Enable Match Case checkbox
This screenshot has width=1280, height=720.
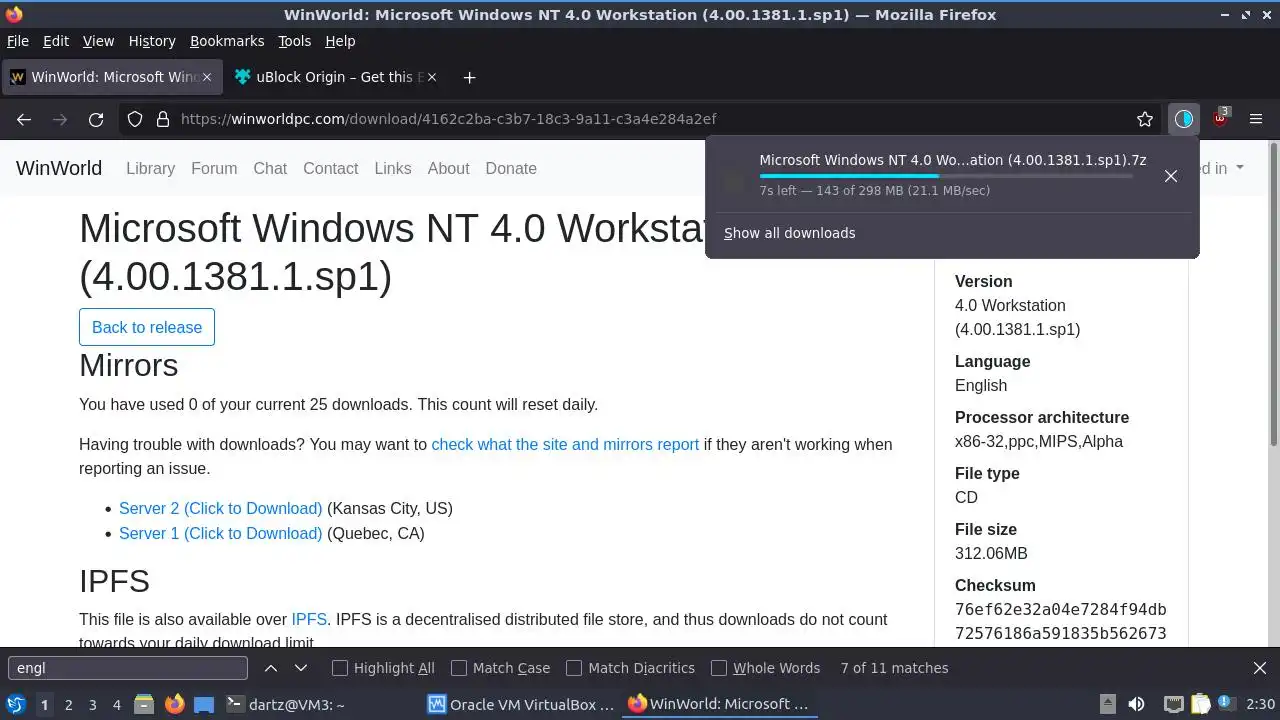pos(459,668)
